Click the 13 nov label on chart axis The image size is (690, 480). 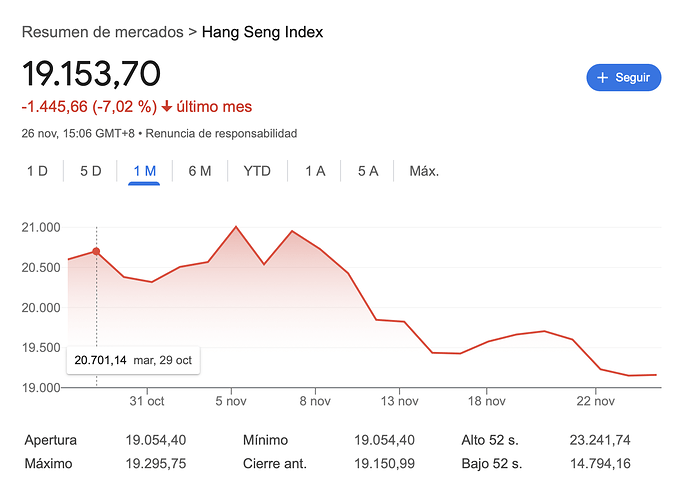coord(399,402)
